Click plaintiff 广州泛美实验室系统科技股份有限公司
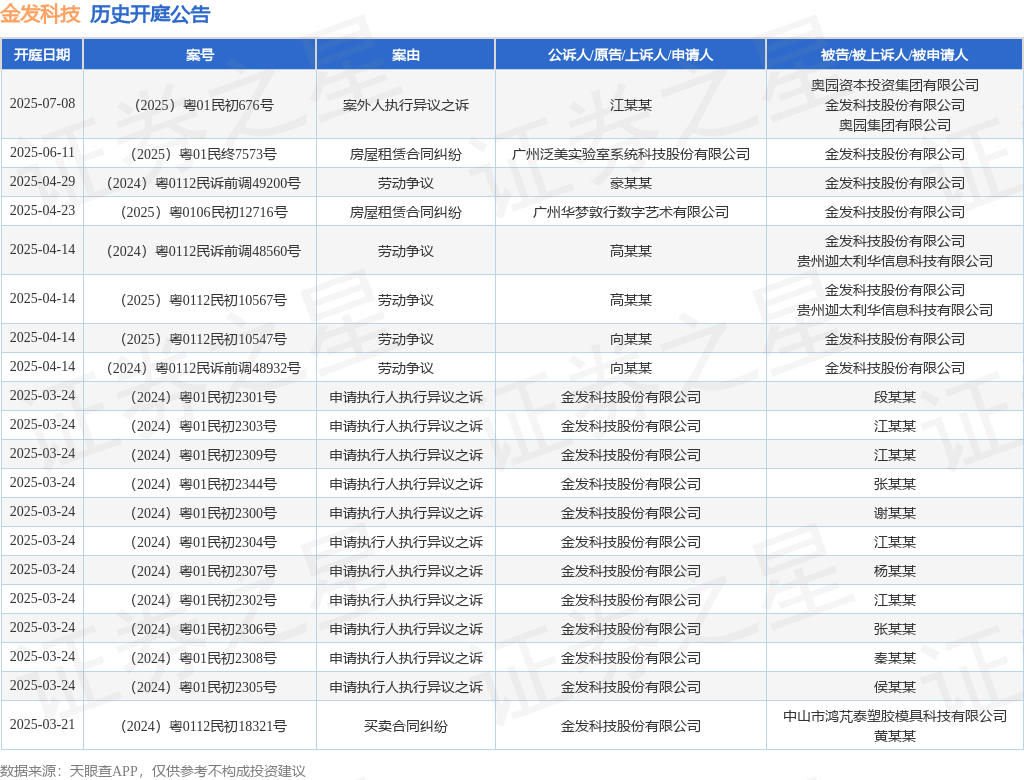The image size is (1024, 780). pyautogui.click(x=630, y=154)
